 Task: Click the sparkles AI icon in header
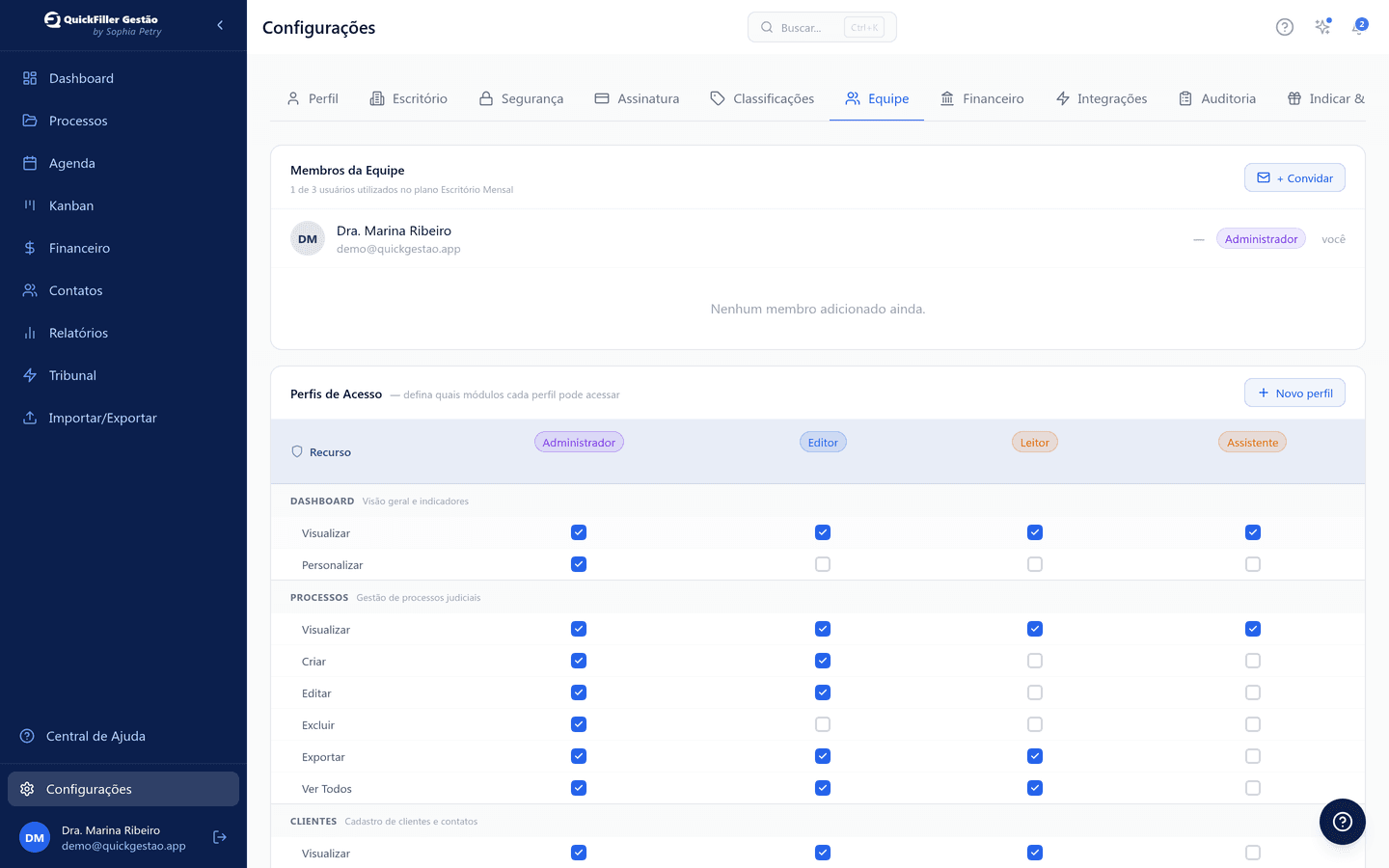coord(1322,27)
